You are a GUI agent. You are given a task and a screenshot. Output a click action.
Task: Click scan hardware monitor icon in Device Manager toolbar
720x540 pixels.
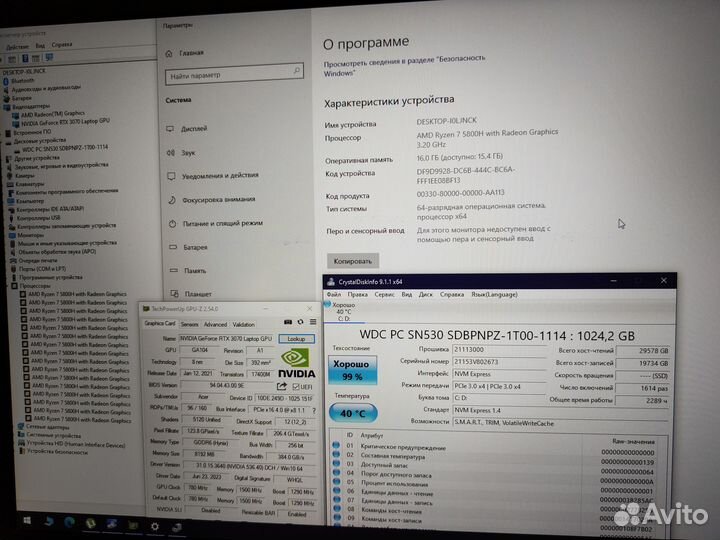49,57
